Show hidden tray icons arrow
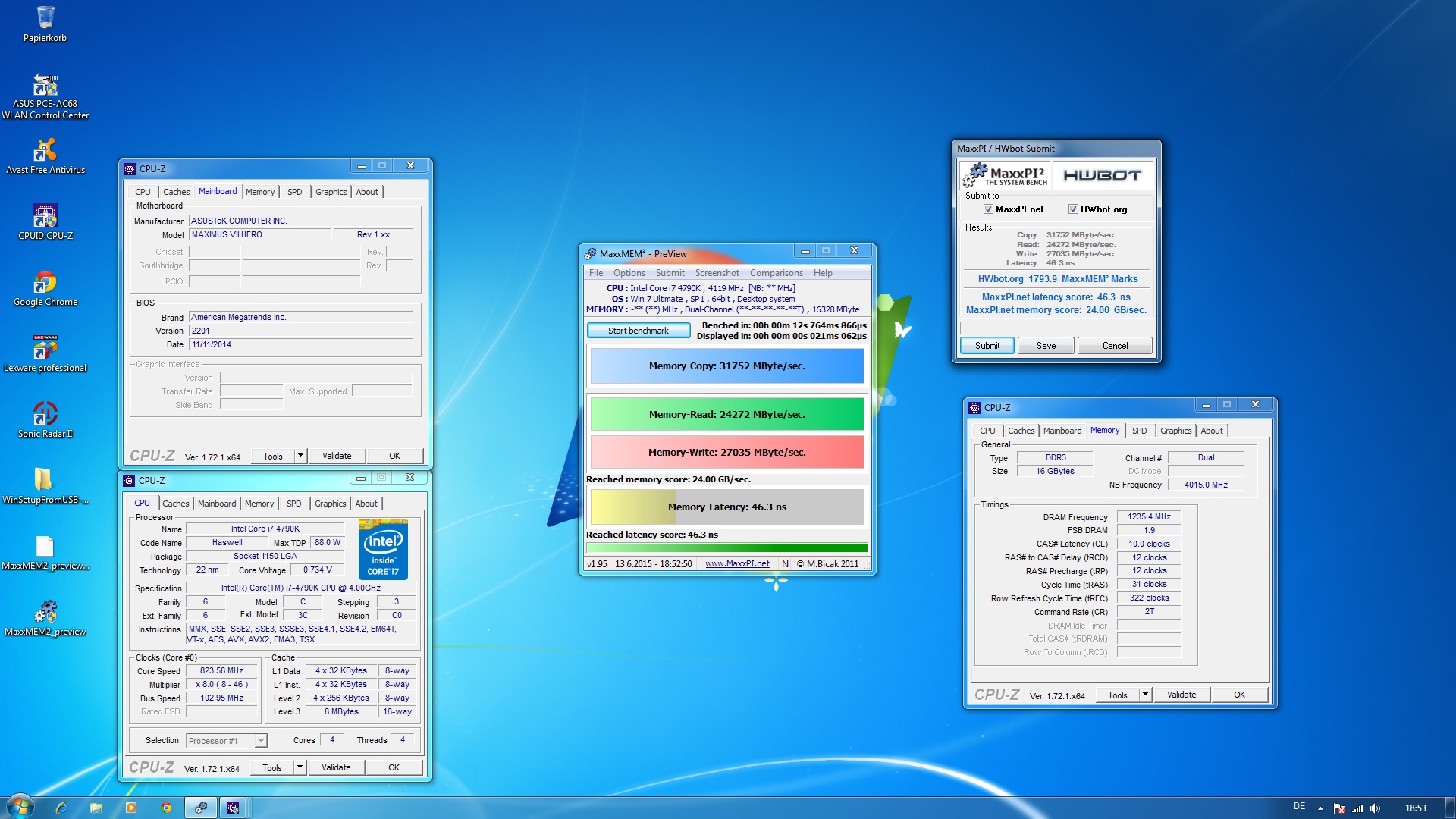The height and width of the screenshot is (819, 1456). [1320, 808]
